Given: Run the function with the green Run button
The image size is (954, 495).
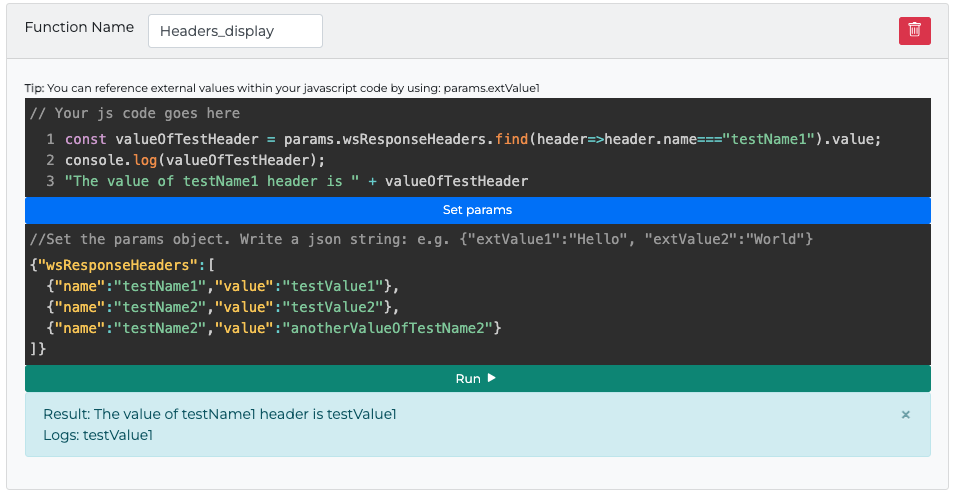Looking at the screenshot, I should pos(477,379).
